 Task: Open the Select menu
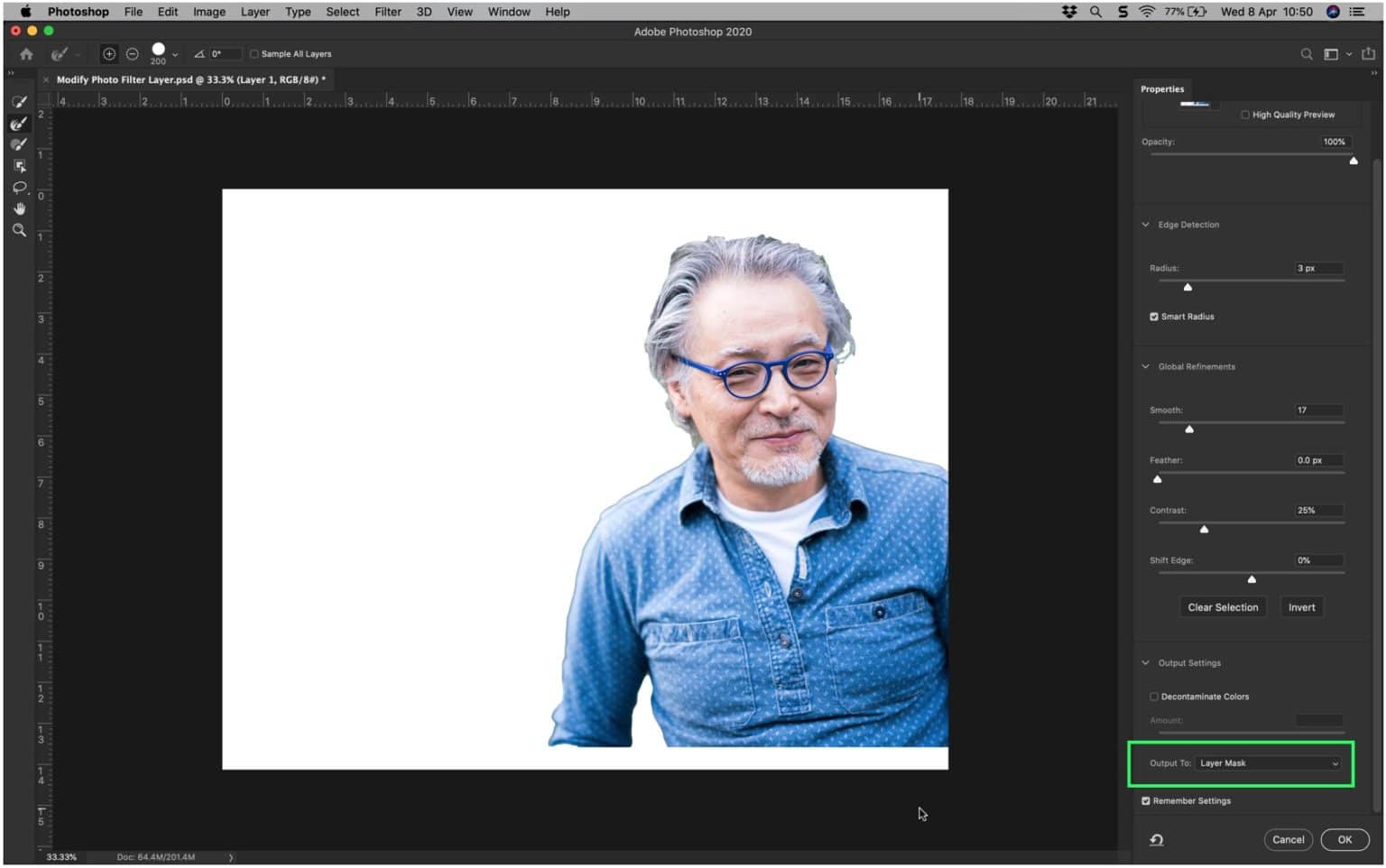[x=342, y=12]
